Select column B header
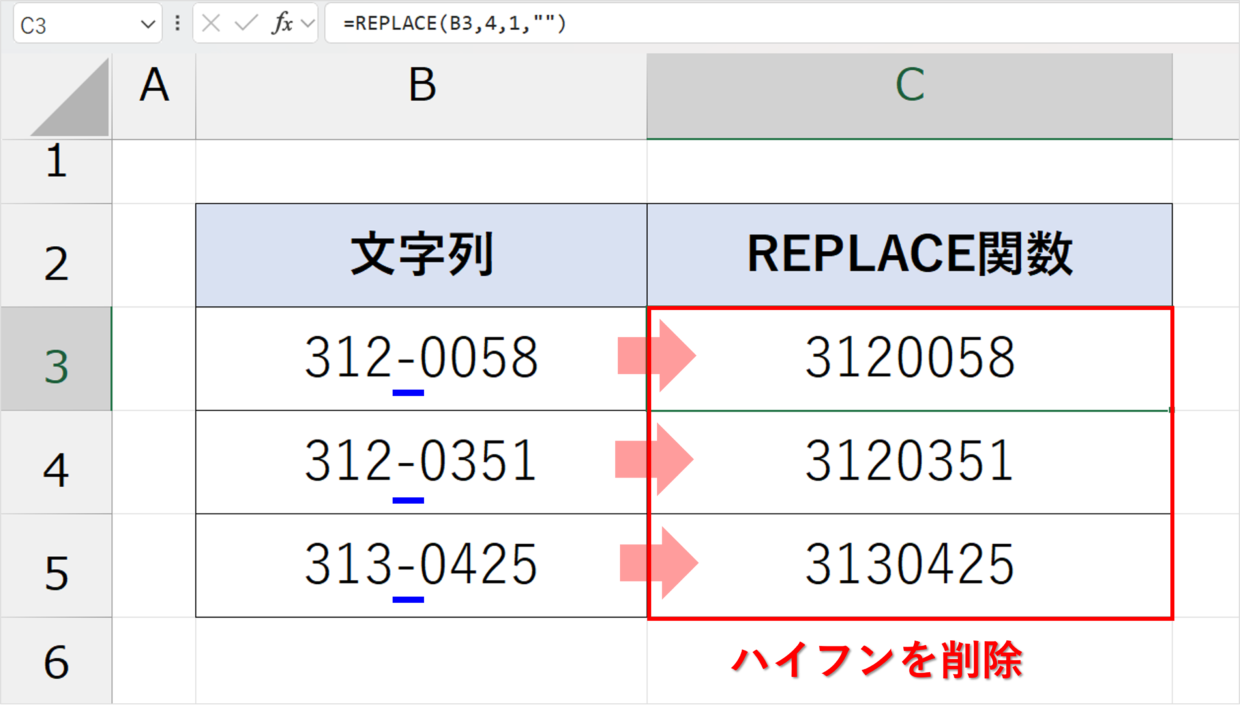Image resolution: width=1240 pixels, height=716 pixels. click(x=421, y=88)
